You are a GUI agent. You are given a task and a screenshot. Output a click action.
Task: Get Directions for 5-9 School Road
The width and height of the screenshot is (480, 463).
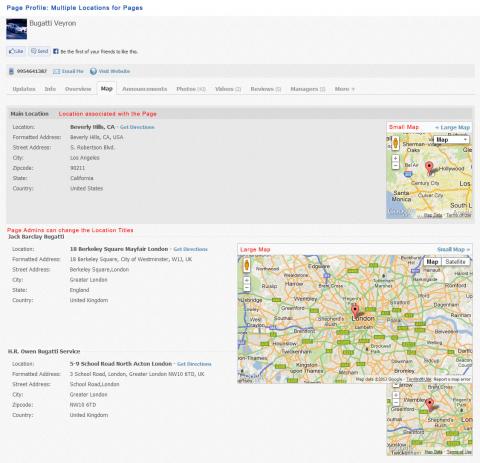pos(194,364)
